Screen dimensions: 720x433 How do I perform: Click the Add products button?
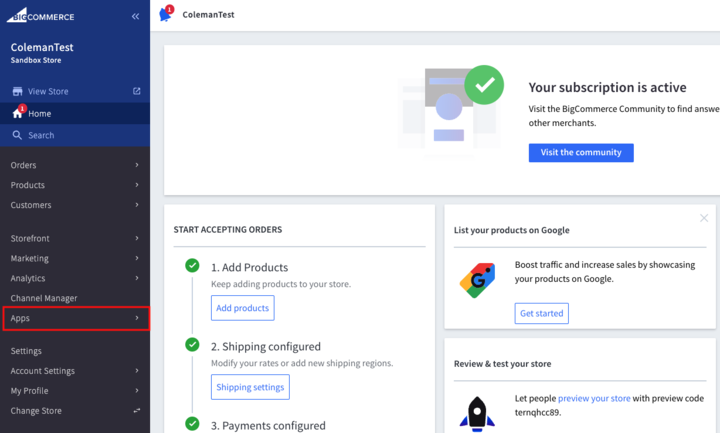(242, 308)
